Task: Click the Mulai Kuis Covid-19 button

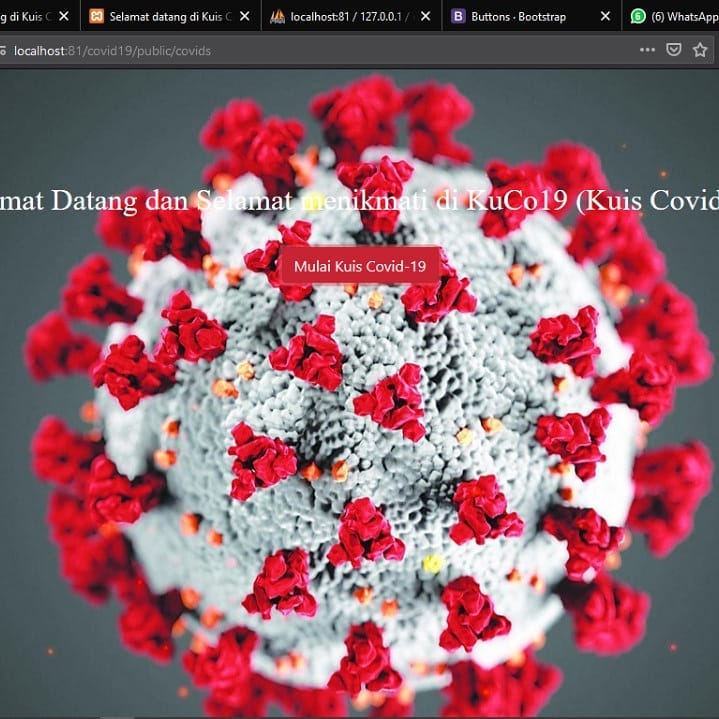Action: click(360, 267)
